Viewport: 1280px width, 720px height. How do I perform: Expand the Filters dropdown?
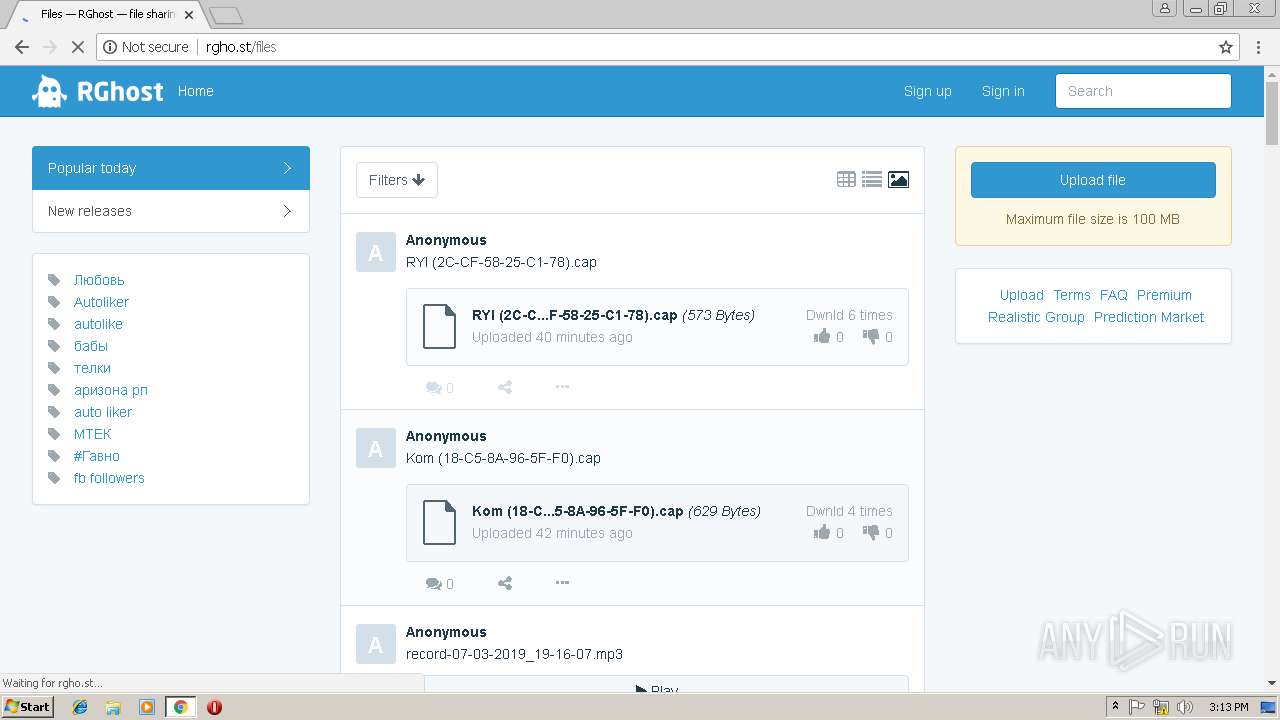click(397, 180)
